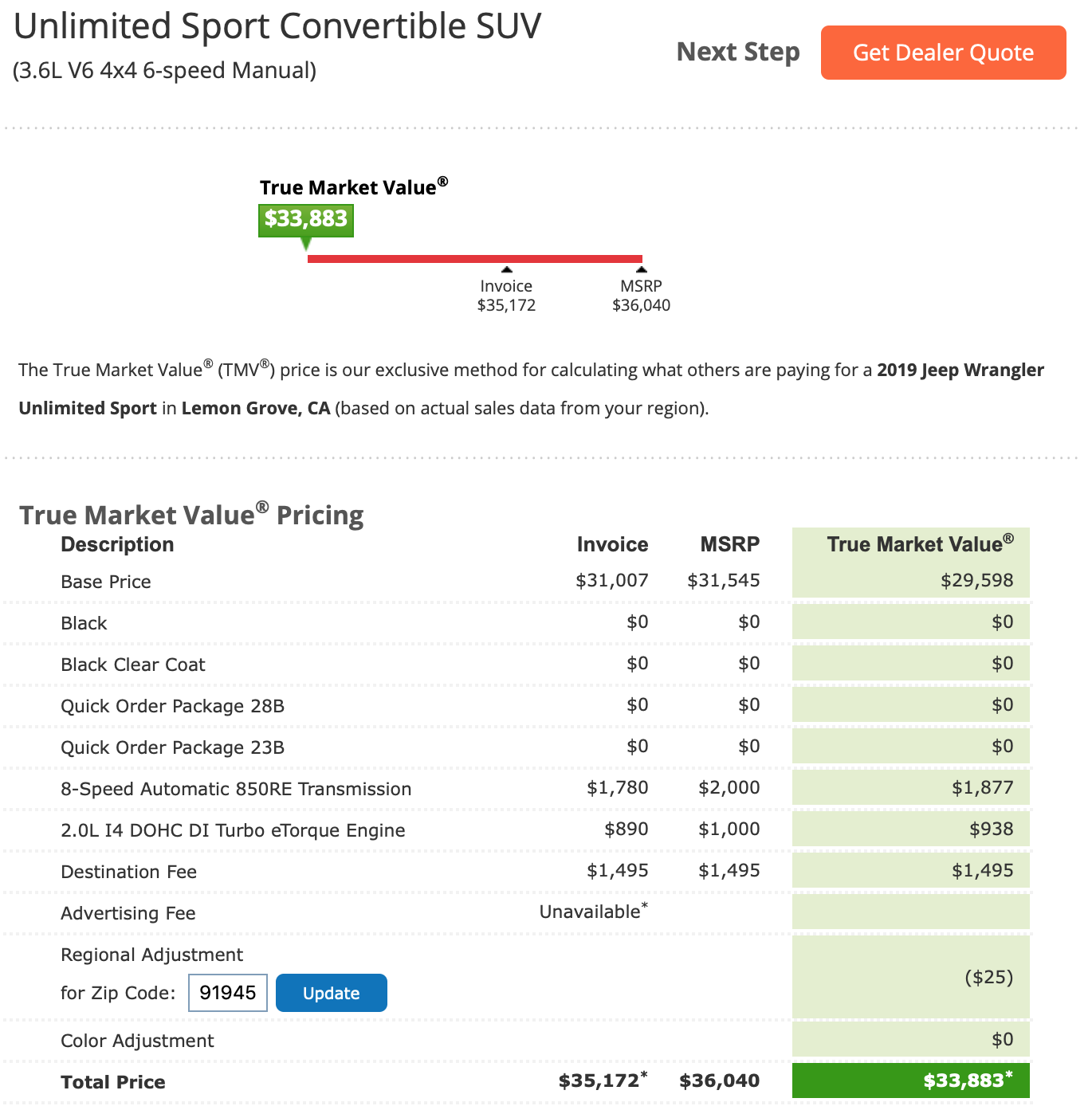
Task: Click the Invoice column header
Action: (x=612, y=544)
